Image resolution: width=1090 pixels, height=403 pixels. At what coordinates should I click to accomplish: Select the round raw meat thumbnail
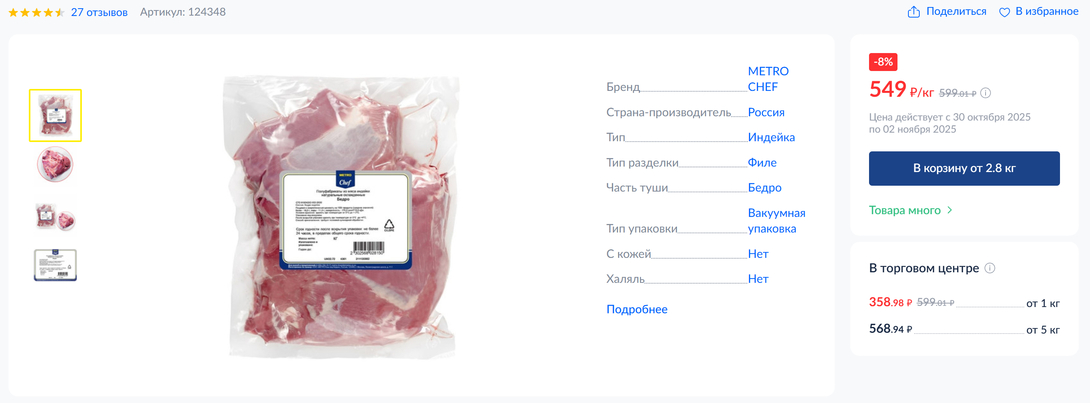click(x=55, y=165)
